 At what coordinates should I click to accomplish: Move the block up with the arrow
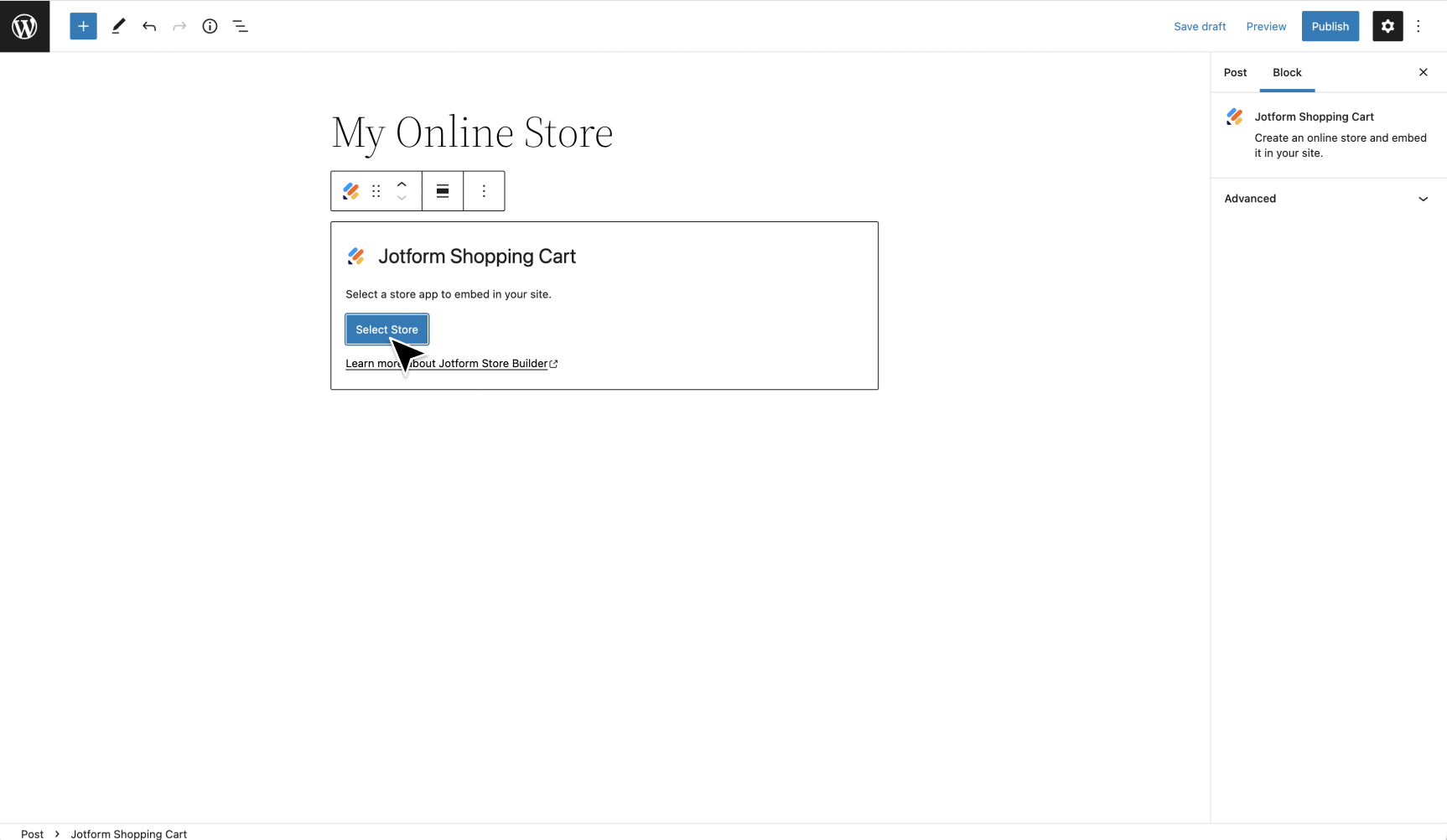coord(402,184)
